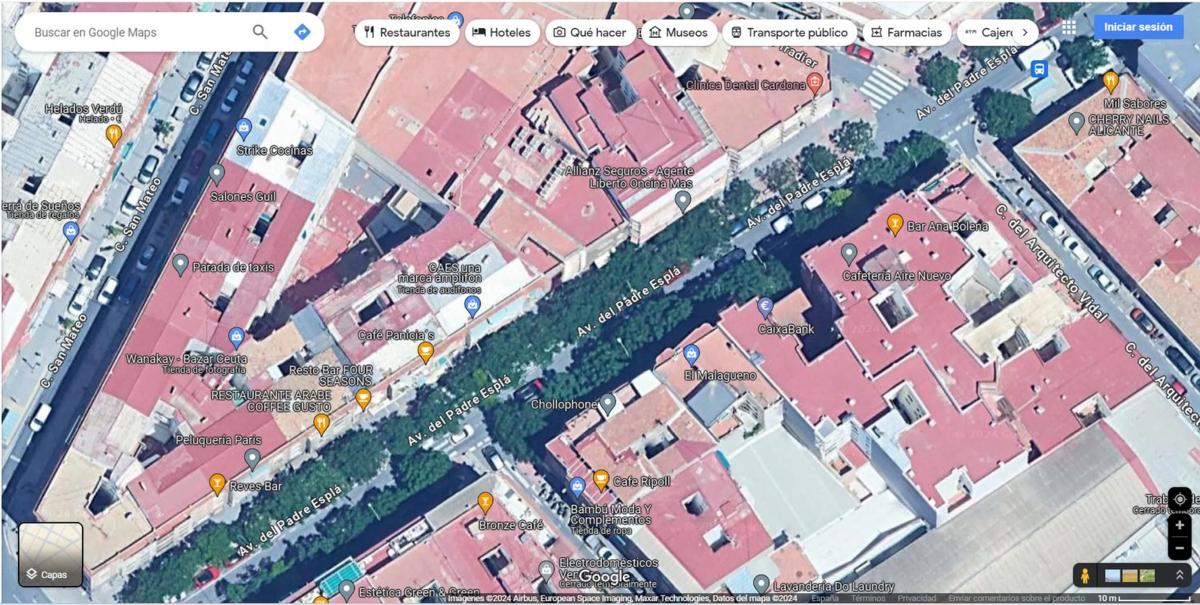
Task: Click the España link in footer
Action: 825,598
